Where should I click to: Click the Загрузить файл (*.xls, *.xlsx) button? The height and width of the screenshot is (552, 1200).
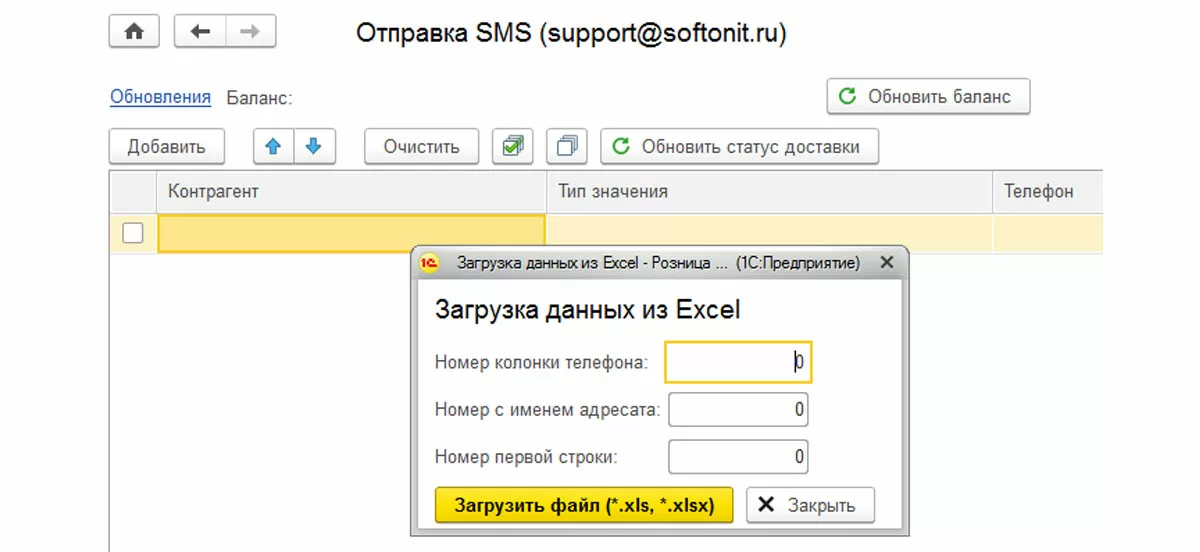584,505
